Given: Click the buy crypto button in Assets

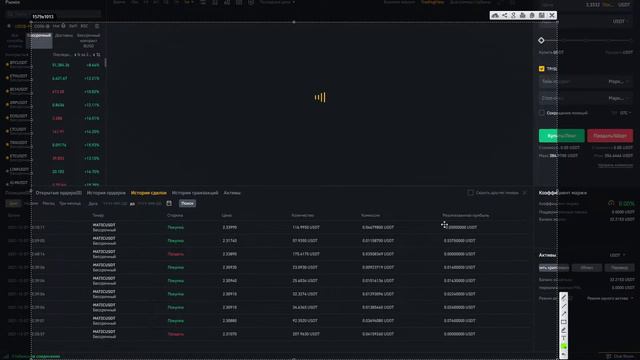Looking at the screenshot, I should tap(554, 268).
